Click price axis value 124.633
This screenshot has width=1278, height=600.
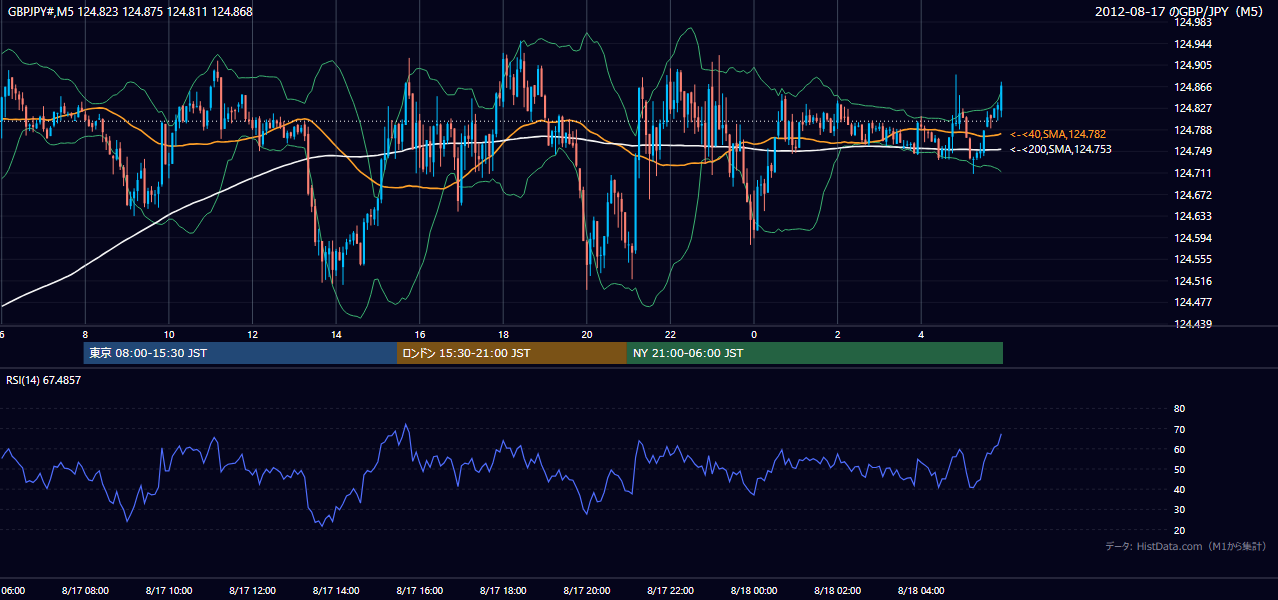pos(1193,216)
